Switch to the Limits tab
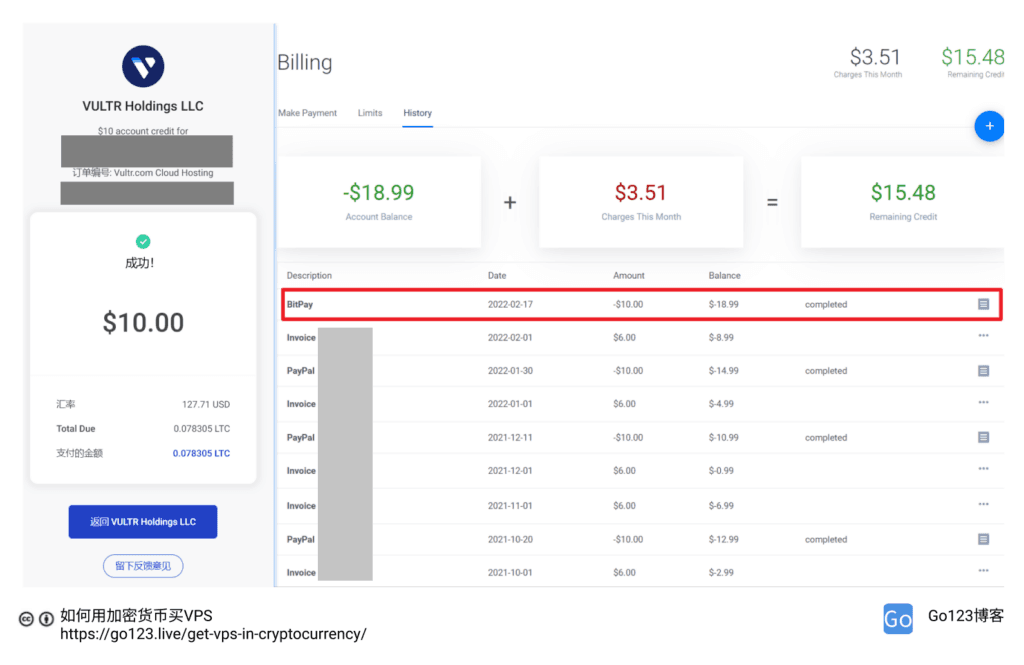 pos(370,113)
